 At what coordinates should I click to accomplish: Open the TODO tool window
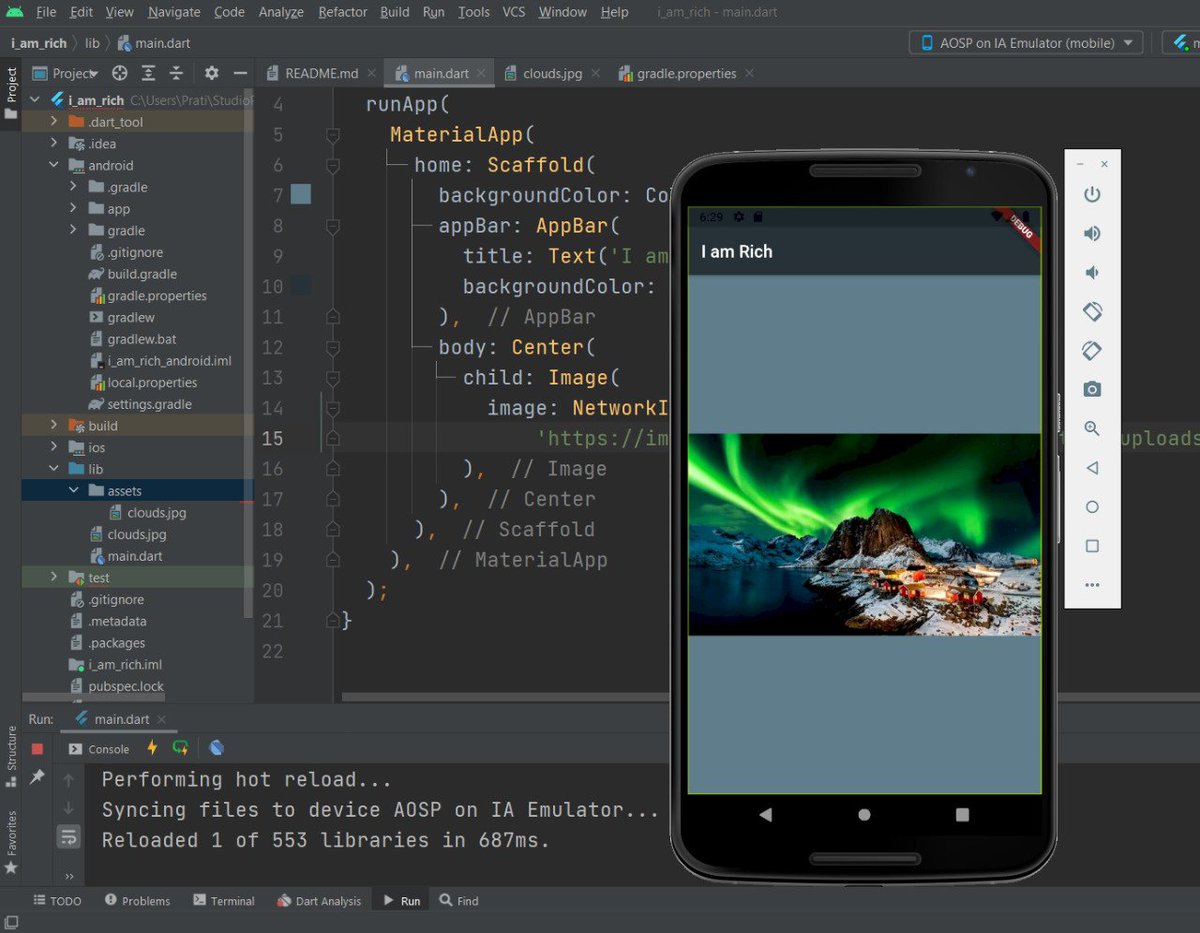coord(57,901)
